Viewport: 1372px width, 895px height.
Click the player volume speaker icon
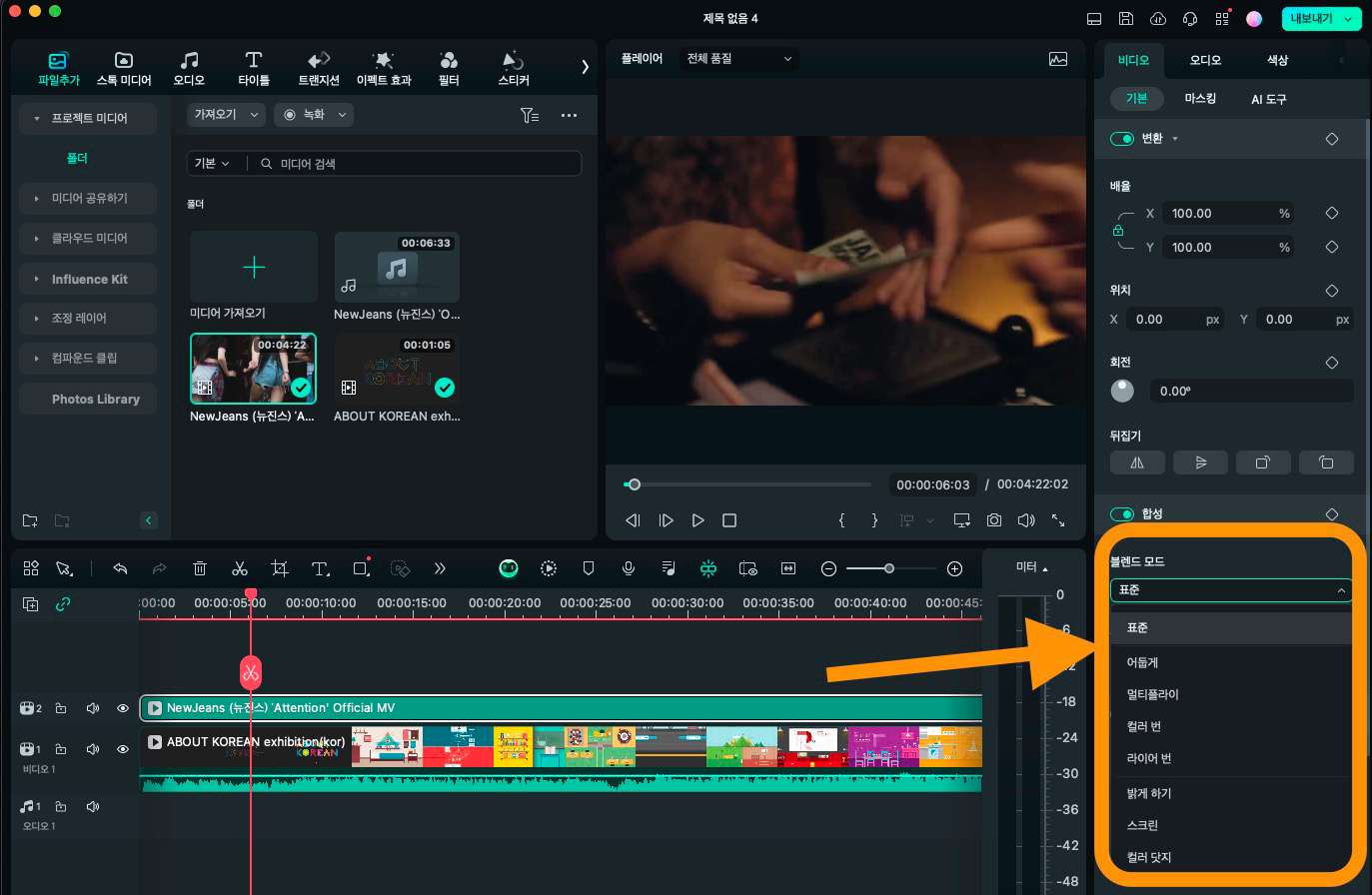pyautogui.click(x=1026, y=520)
